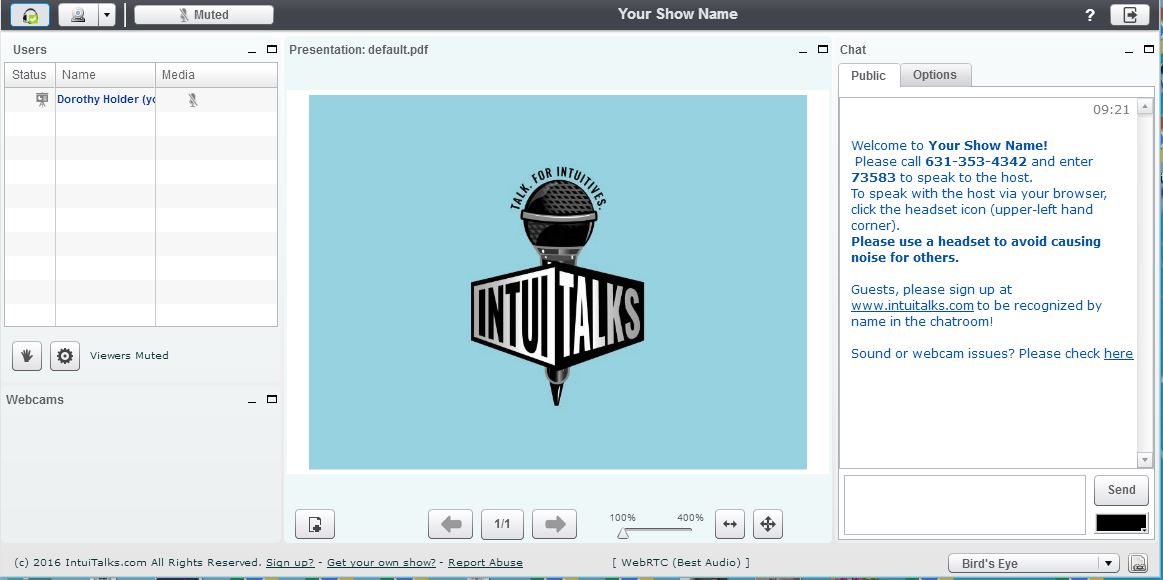This screenshot has width=1163, height=580.
Task: Switch to the chat Options tab
Action: click(x=935, y=75)
